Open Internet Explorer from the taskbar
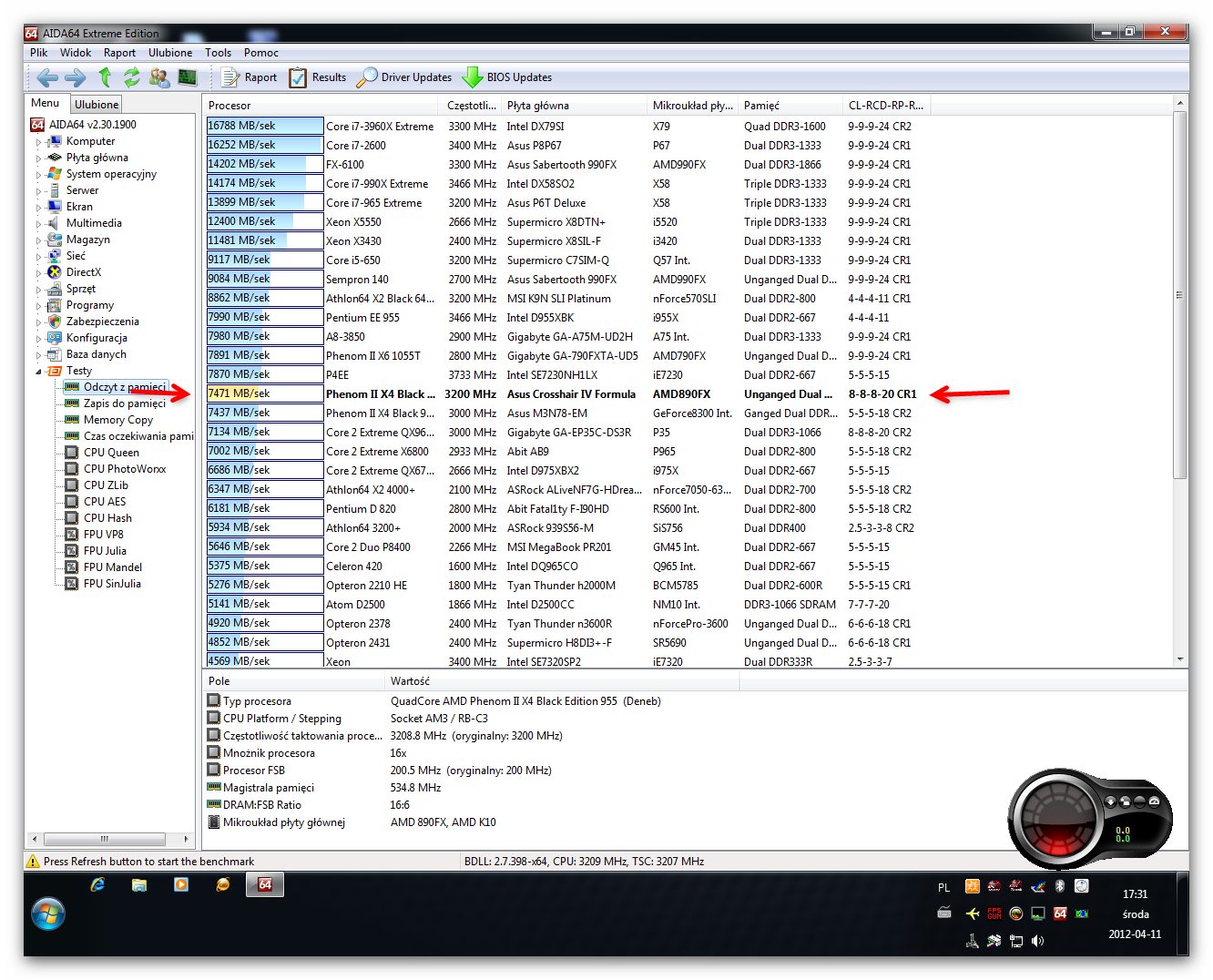Image resolution: width=1213 pixels, height=980 pixels. (x=97, y=884)
